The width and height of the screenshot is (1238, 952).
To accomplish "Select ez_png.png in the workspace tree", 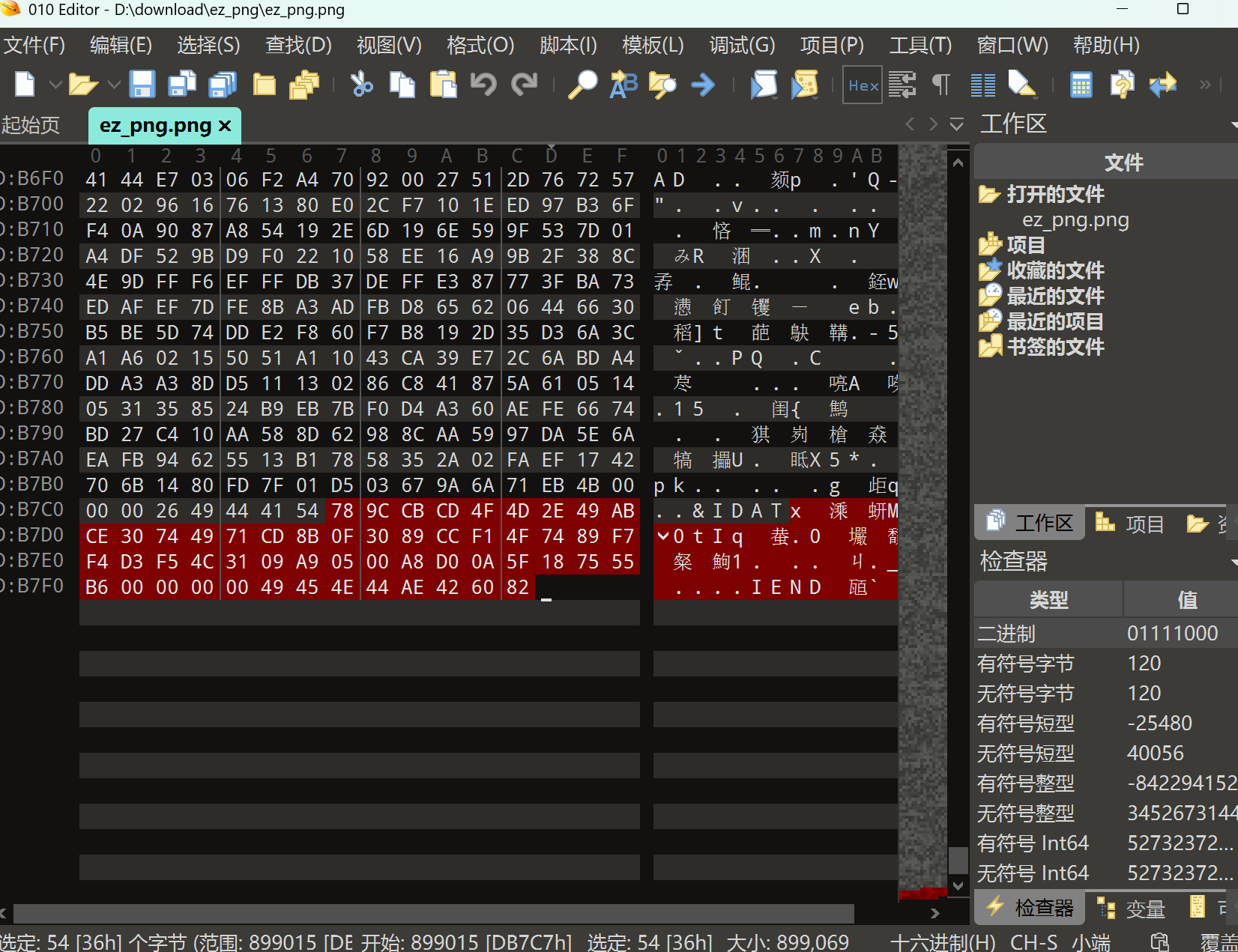I will [1075, 220].
